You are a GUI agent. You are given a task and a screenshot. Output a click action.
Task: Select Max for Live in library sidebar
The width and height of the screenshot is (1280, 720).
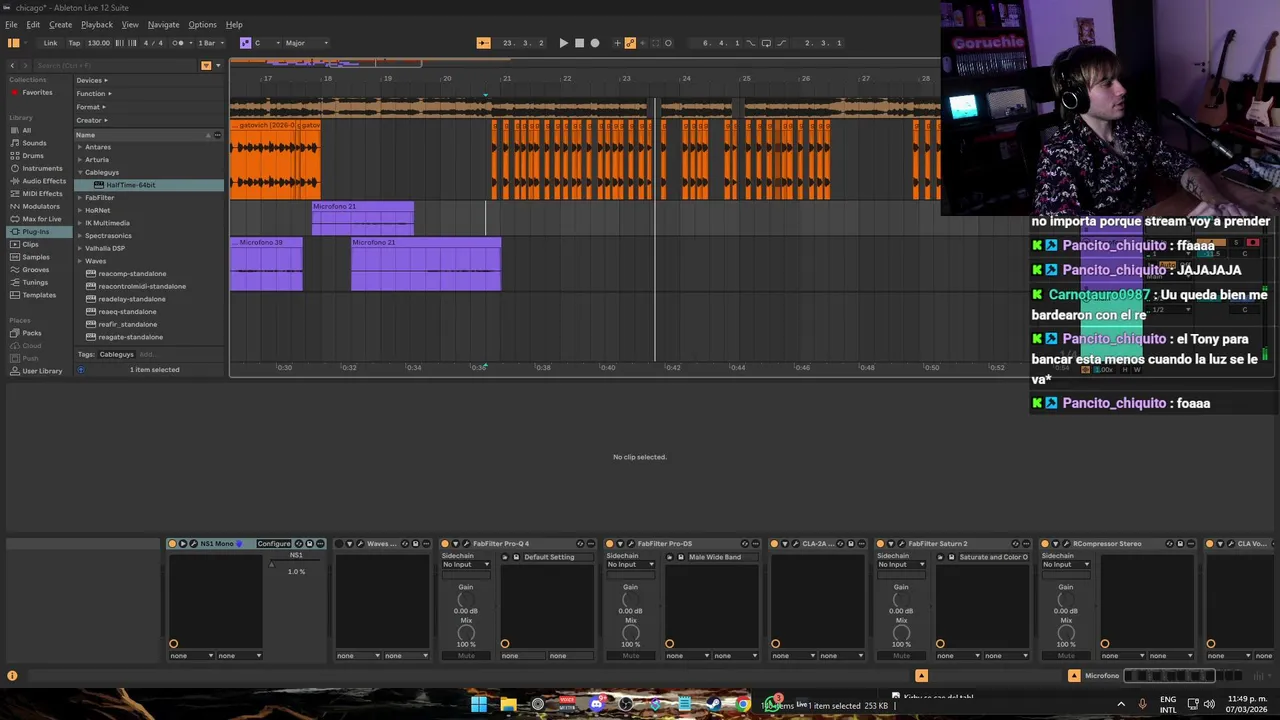pyautogui.click(x=41, y=219)
